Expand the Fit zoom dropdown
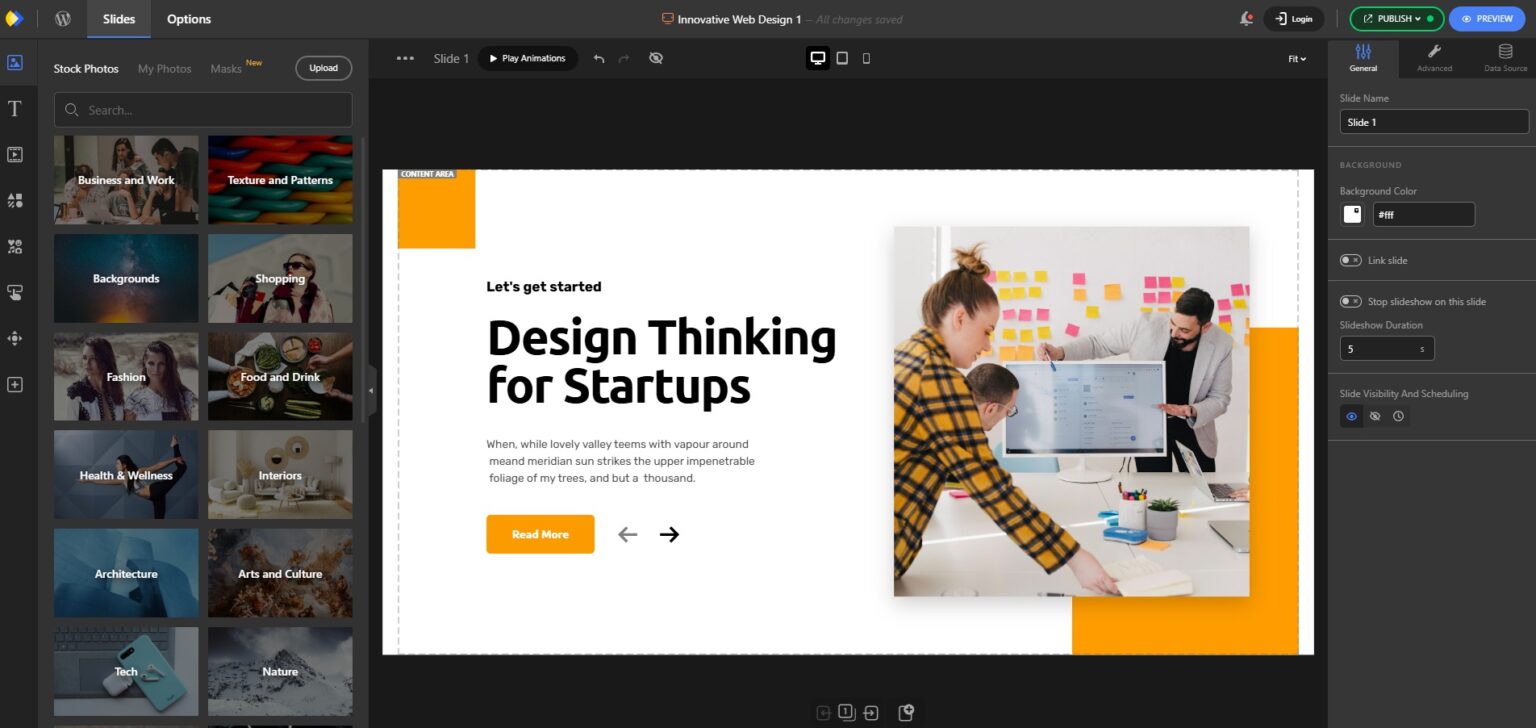 [1295, 59]
